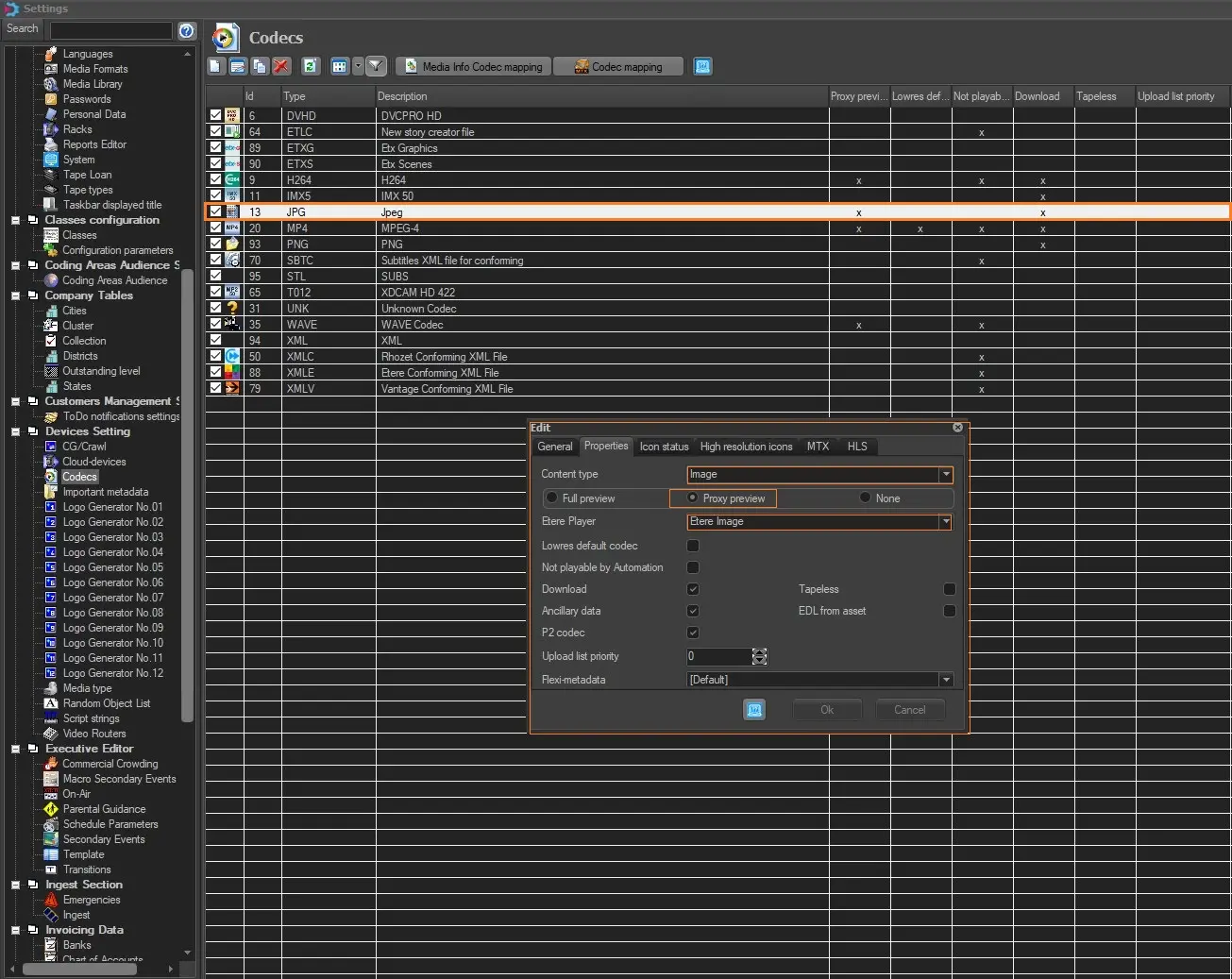Click the blue icon left of Ok
Viewport: 1232px width, 979px height.
(754, 710)
